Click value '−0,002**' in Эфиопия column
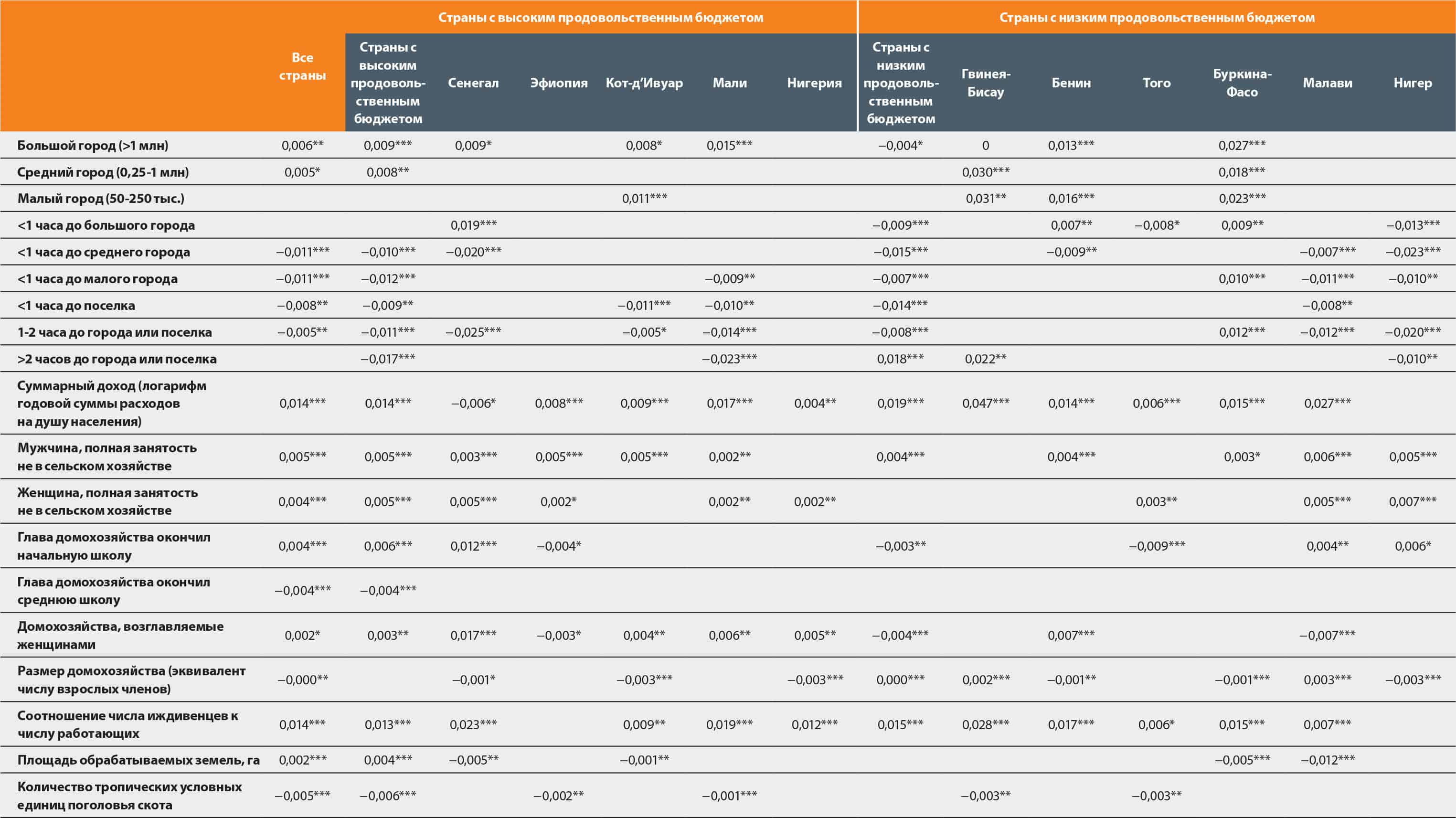 coord(558,796)
